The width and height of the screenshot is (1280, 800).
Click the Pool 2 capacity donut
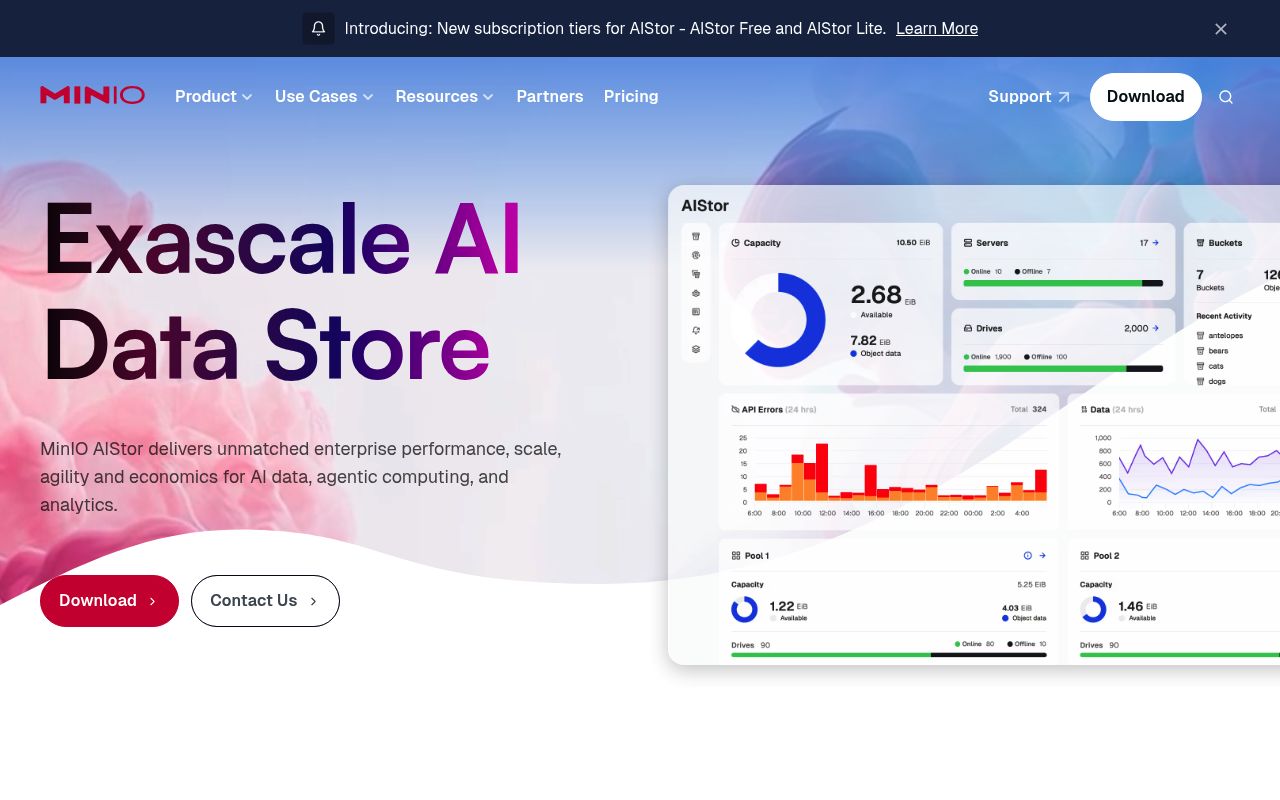1093,609
